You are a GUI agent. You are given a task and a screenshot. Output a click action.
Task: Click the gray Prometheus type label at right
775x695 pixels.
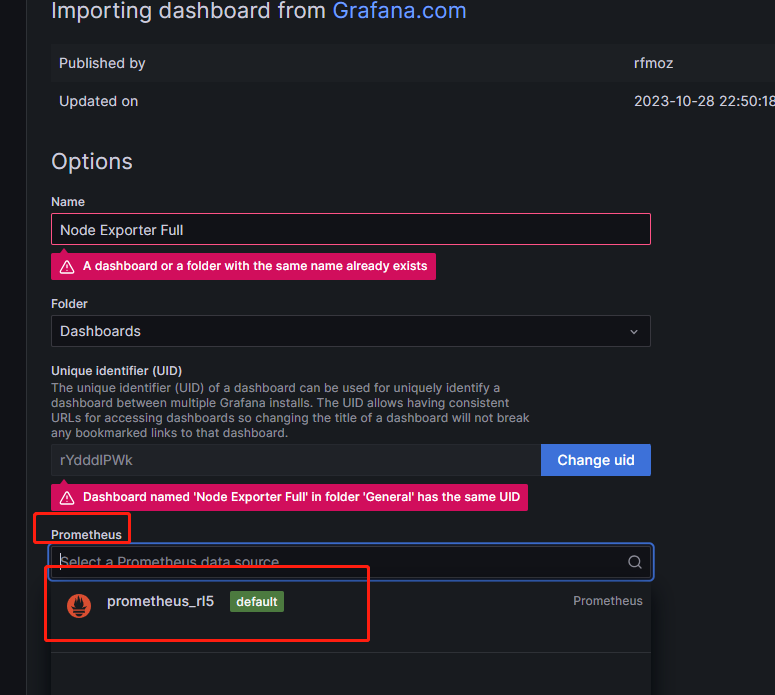(607, 601)
